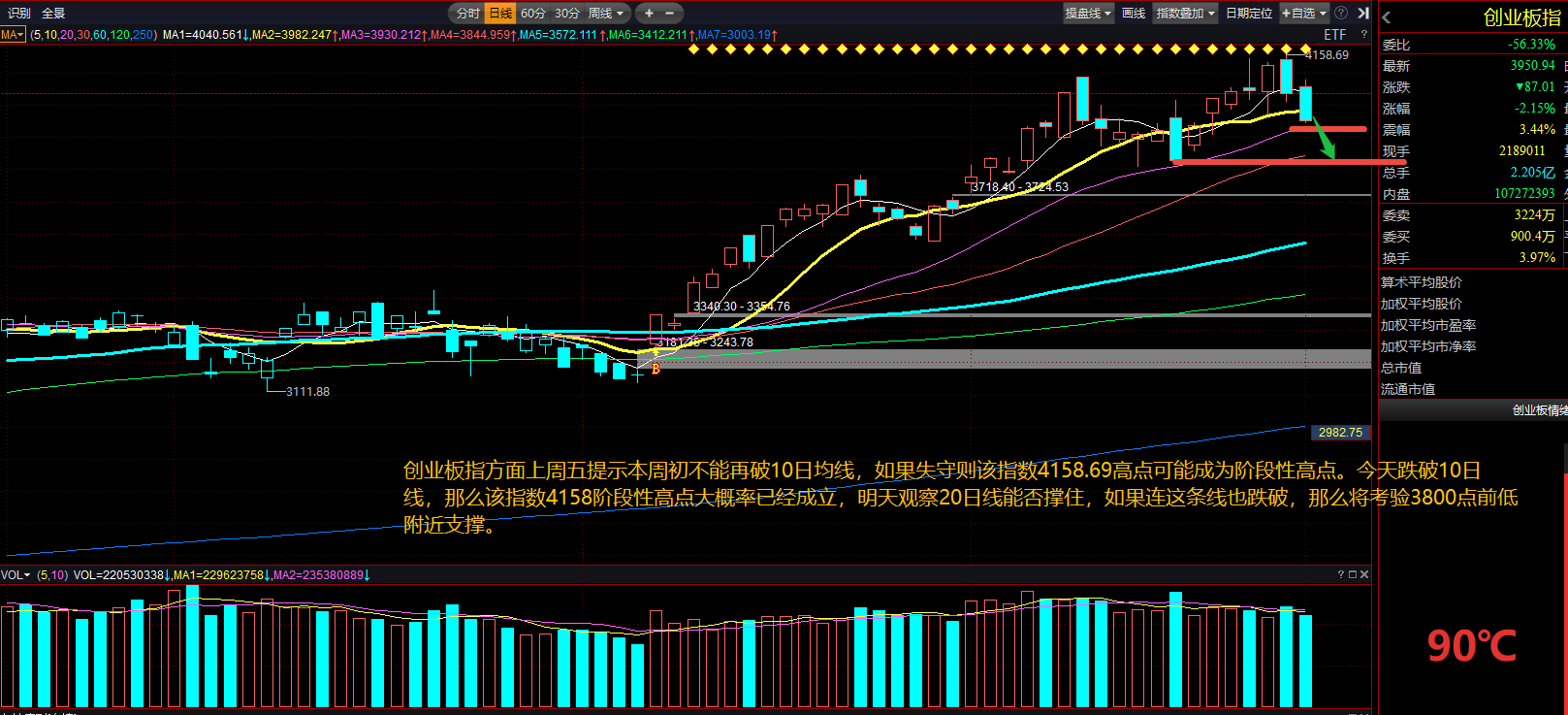Select the 2982.75 price axis tag

tap(1340, 433)
